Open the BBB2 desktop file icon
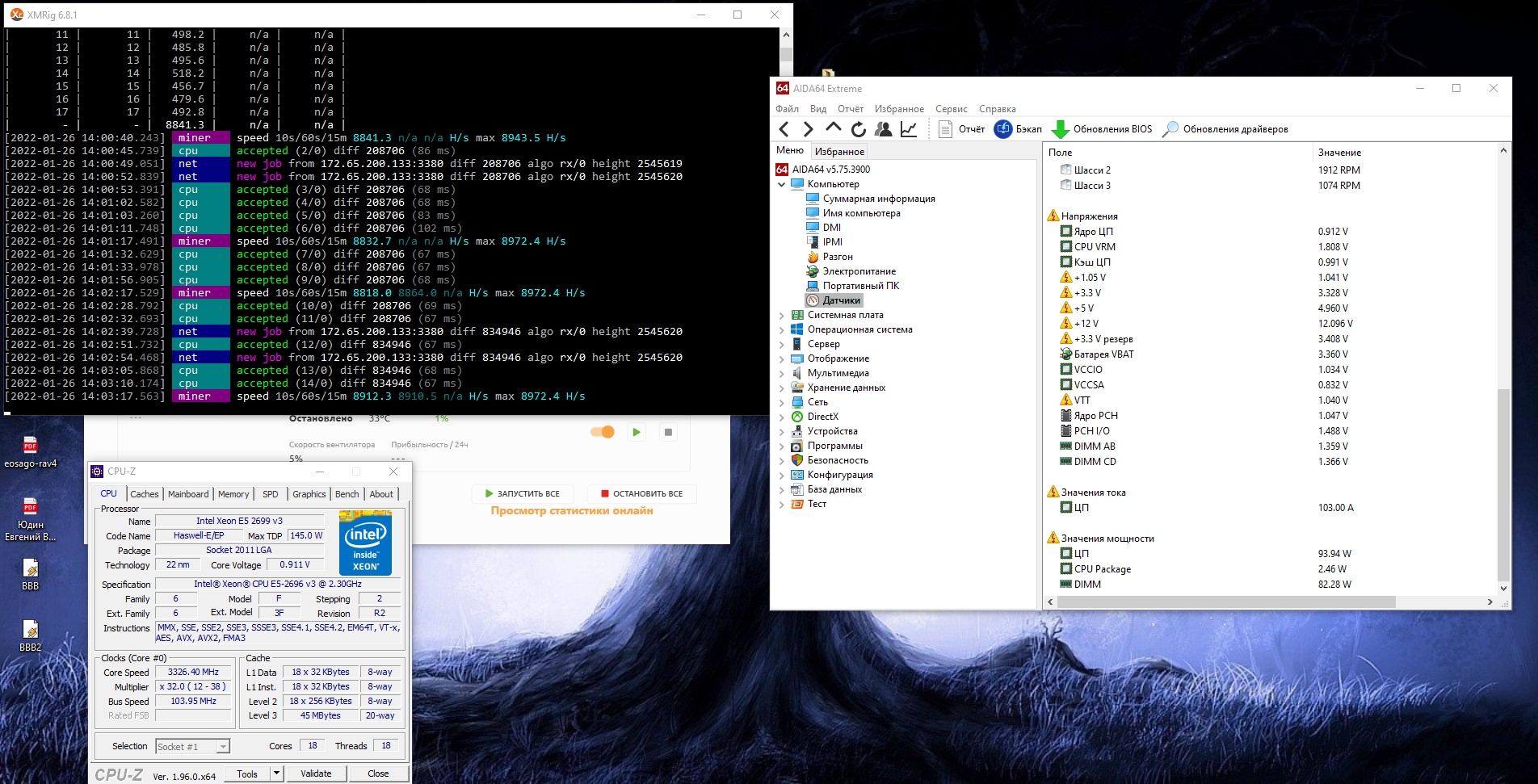This screenshot has height=784, width=1538. (x=31, y=635)
